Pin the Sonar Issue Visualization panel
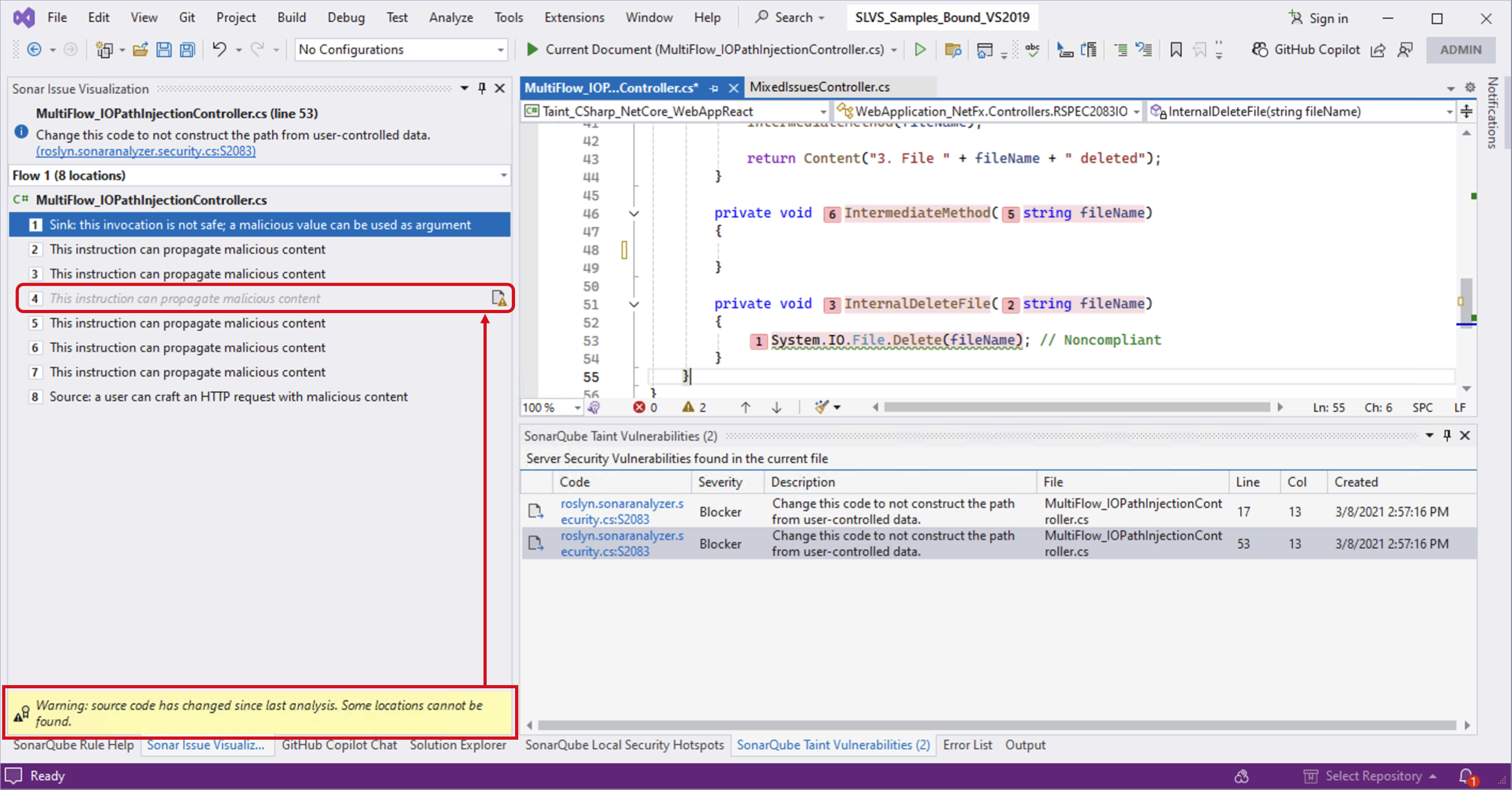Image resolution: width=1512 pixels, height=790 pixels. click(x=482, y=89)
